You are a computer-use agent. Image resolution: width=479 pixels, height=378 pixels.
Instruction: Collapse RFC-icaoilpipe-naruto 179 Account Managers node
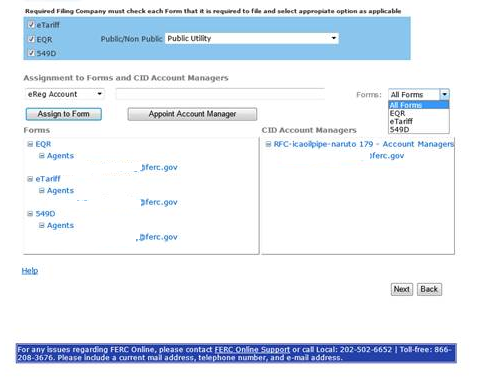(268, 144)
